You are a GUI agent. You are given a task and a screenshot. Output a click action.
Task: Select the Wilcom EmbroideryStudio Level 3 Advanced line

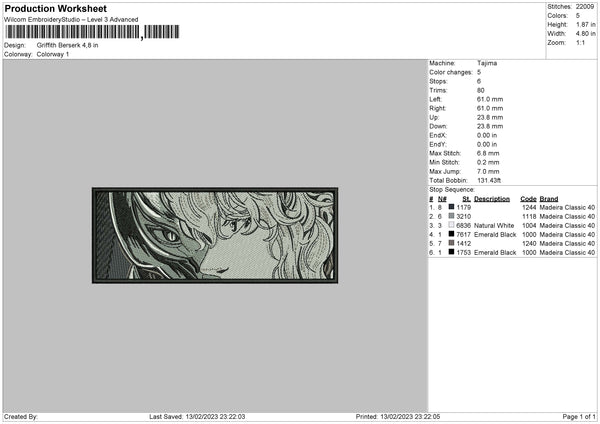(71, 20)
